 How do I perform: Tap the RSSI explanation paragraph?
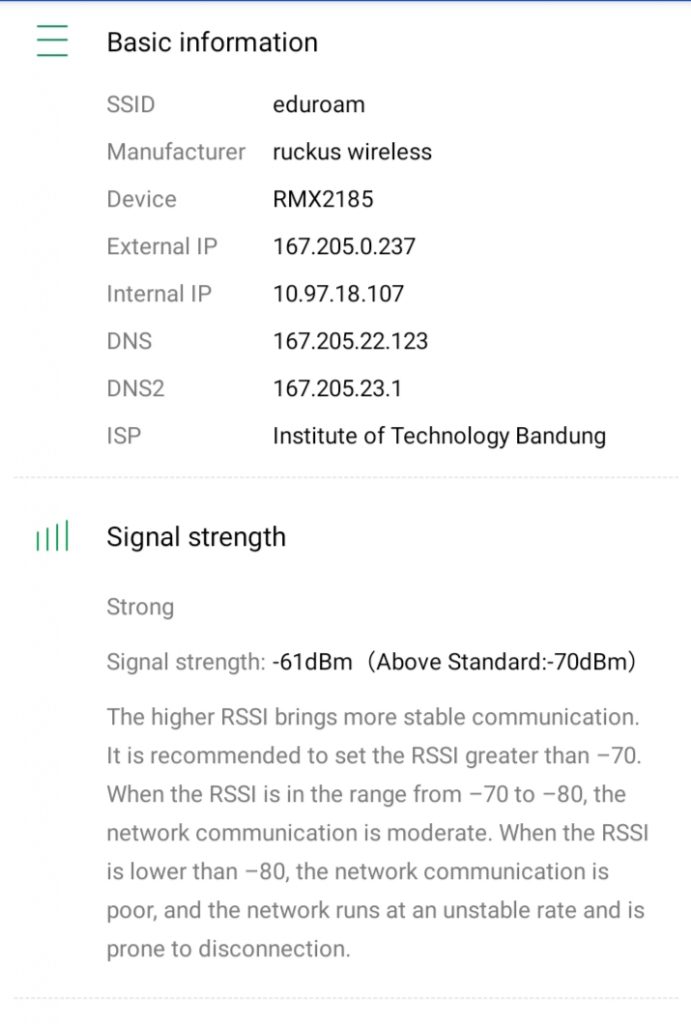(x=376, y=832)
